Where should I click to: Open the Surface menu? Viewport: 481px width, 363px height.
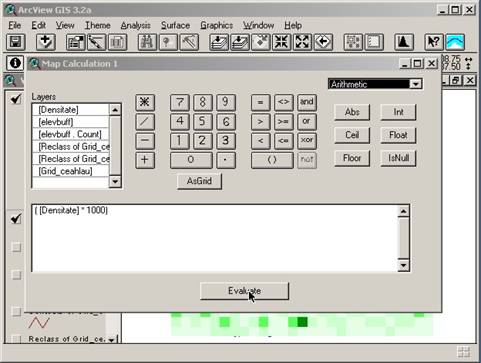[175, 25]
